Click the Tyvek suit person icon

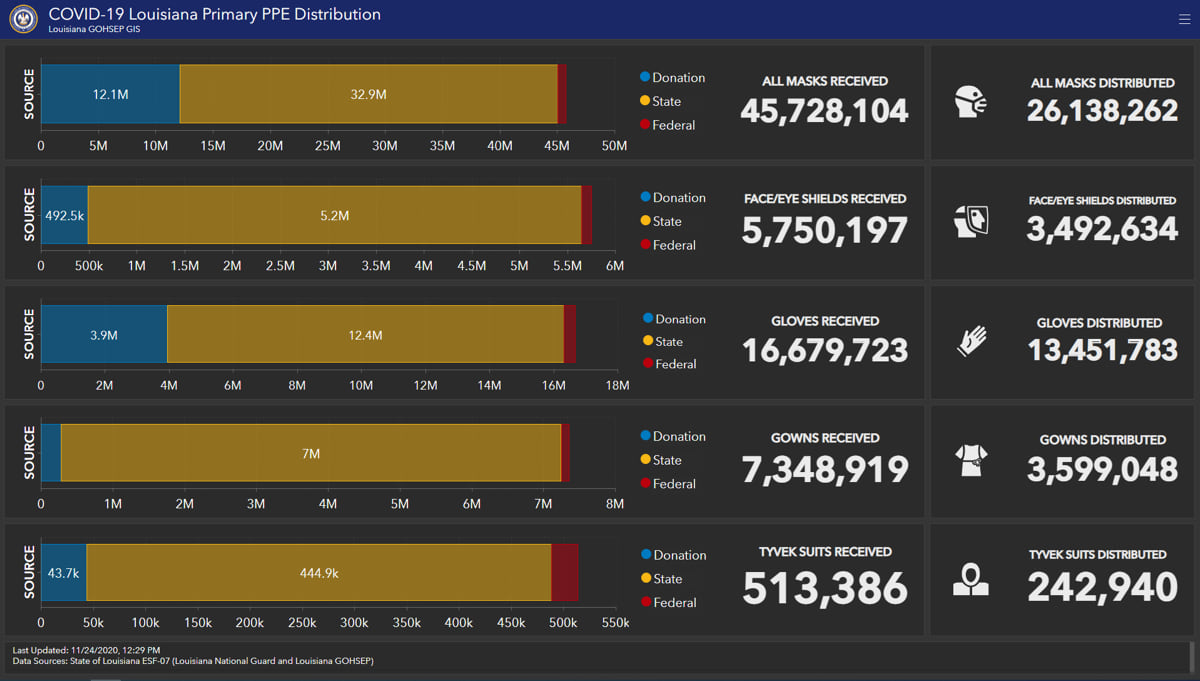click(x=971, y=579)
